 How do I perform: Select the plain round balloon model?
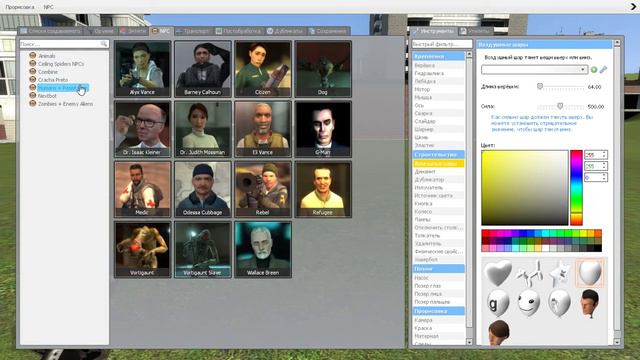click(x=590, y=273)
